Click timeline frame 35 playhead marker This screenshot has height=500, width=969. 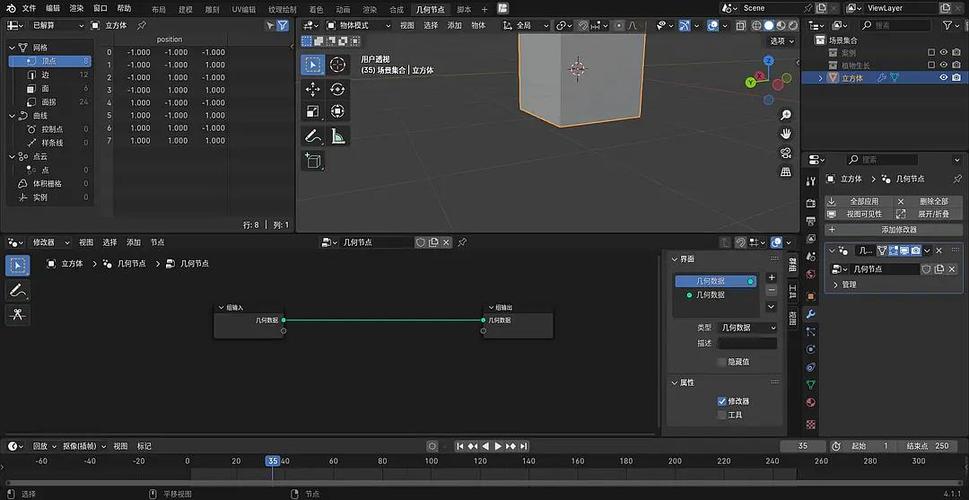pos(273,461)
